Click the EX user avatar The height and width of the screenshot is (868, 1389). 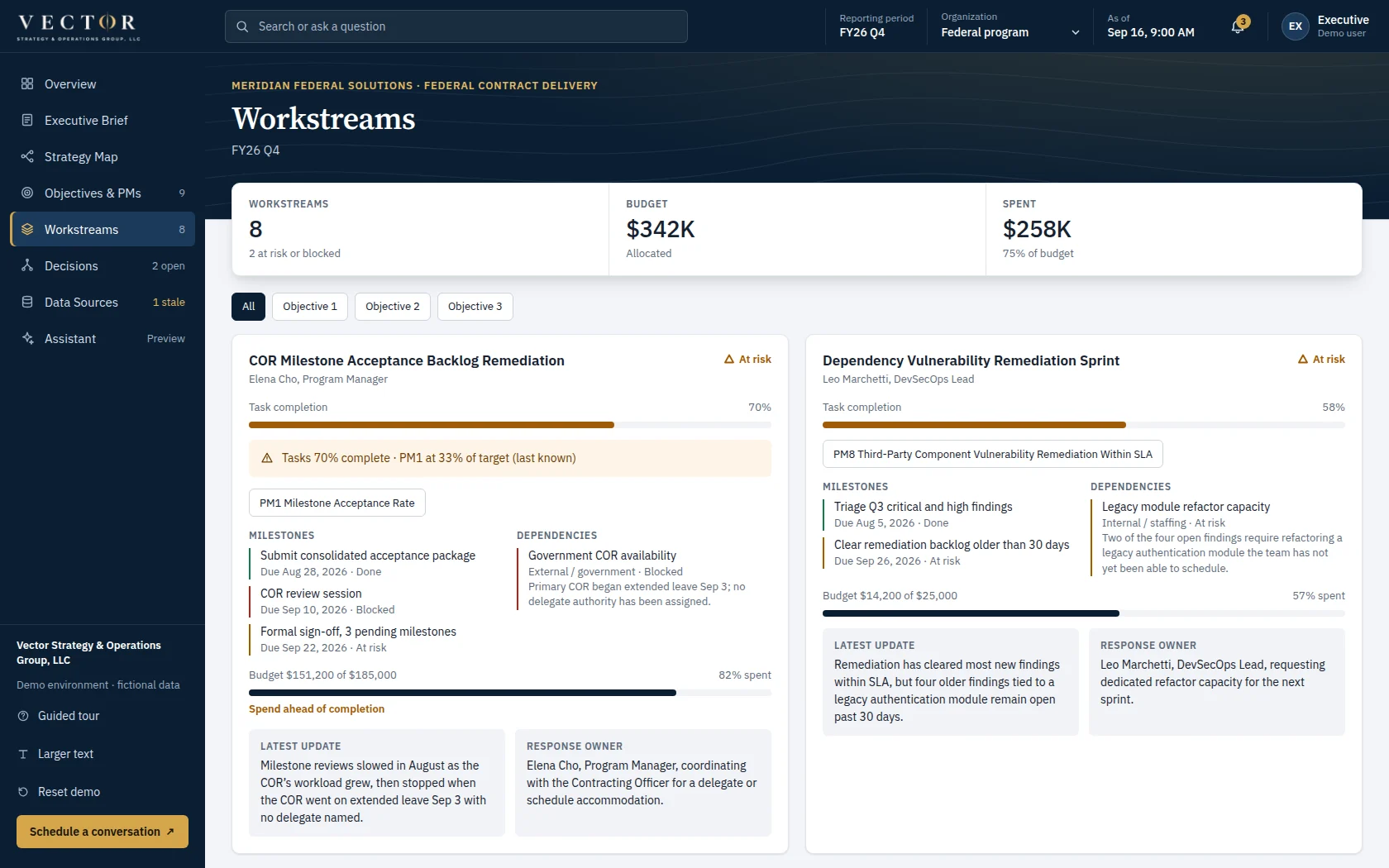coord(1295,26)
